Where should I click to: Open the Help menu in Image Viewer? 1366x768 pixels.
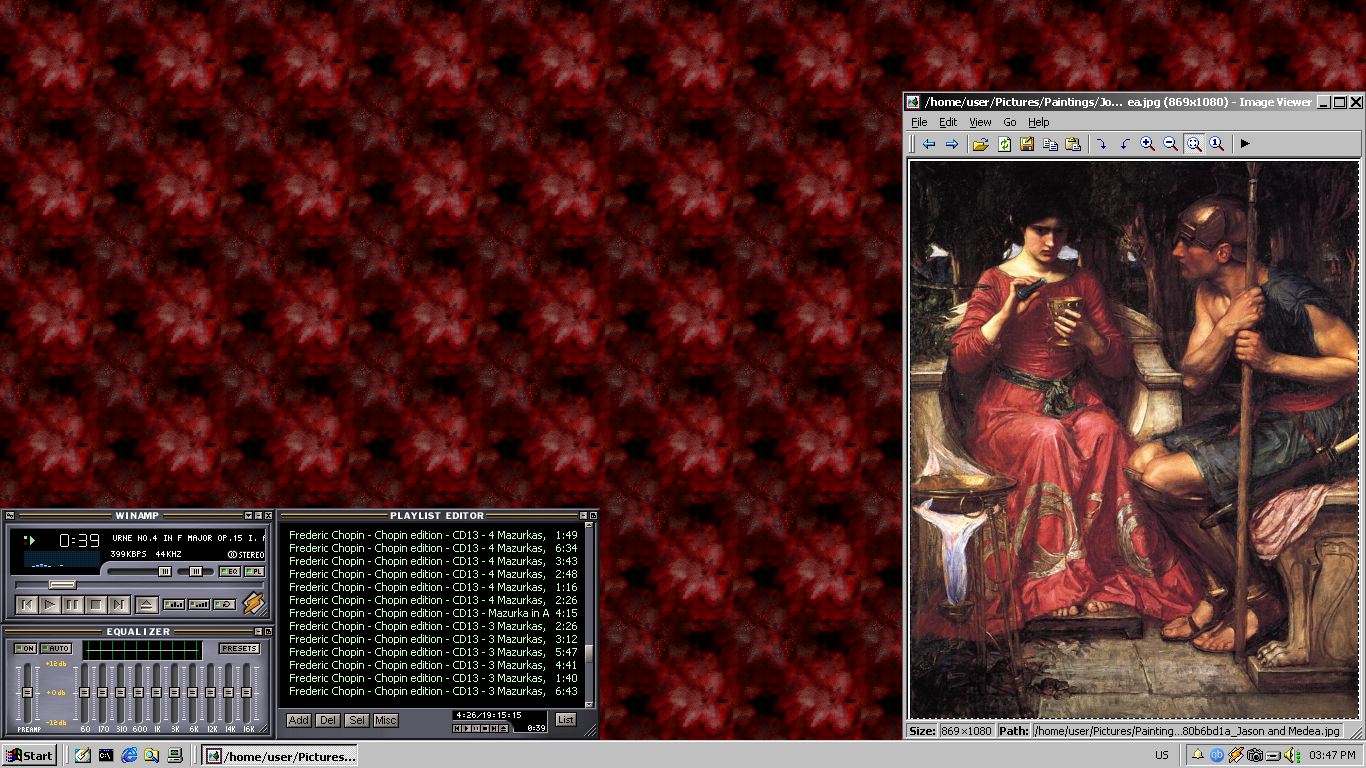click(1039, 122)
